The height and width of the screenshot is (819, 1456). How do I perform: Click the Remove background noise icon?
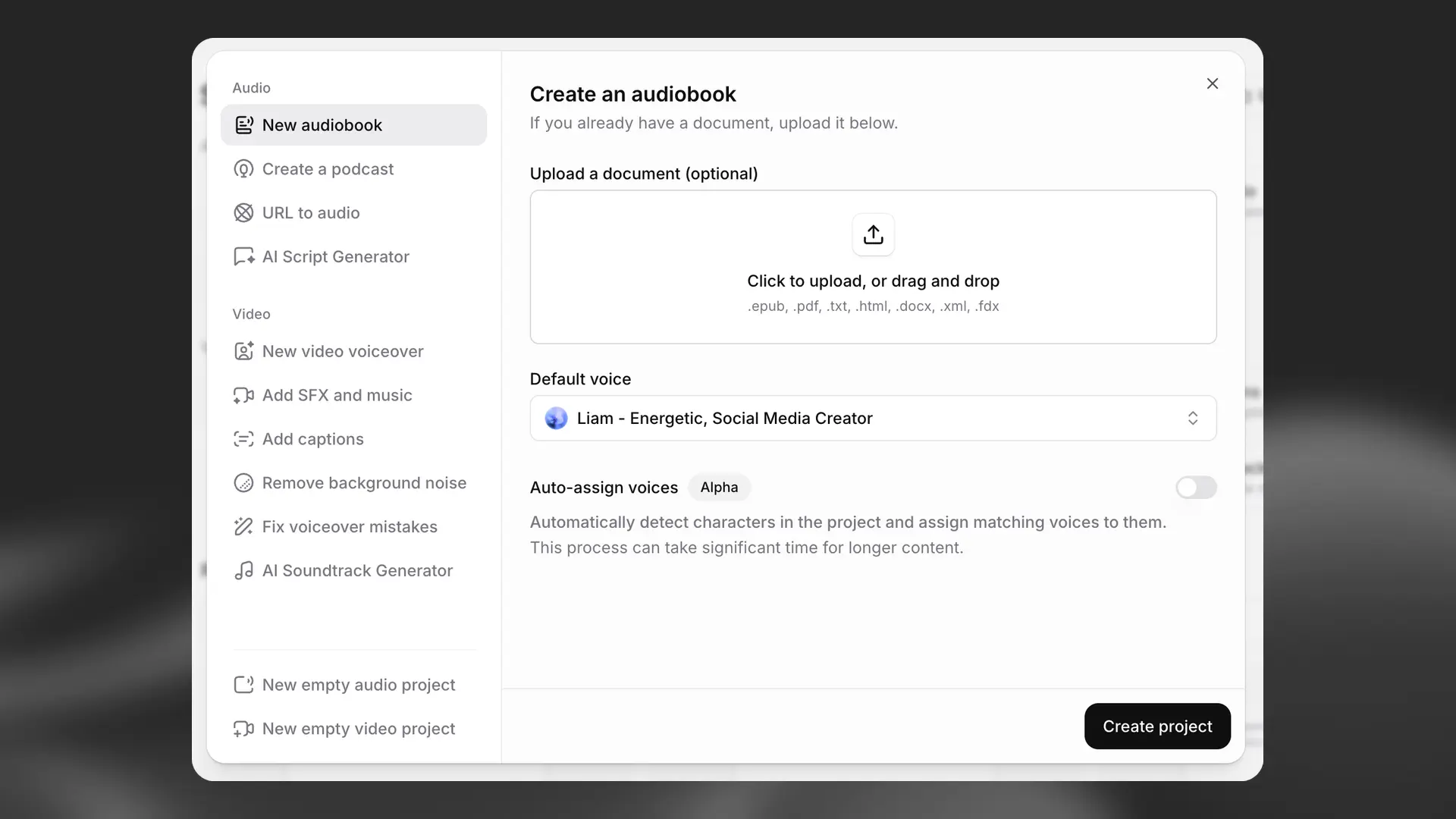pos(243,482)
